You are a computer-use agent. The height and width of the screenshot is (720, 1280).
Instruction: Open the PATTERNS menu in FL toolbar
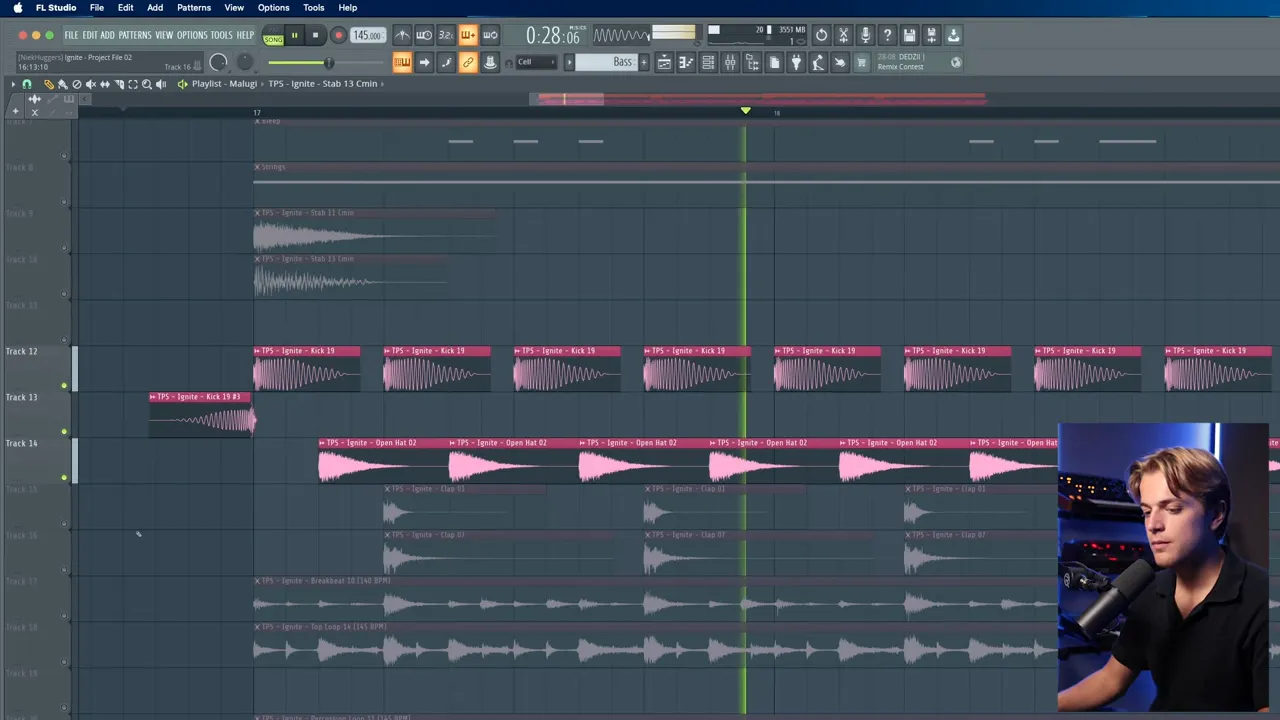click(134, 36)
